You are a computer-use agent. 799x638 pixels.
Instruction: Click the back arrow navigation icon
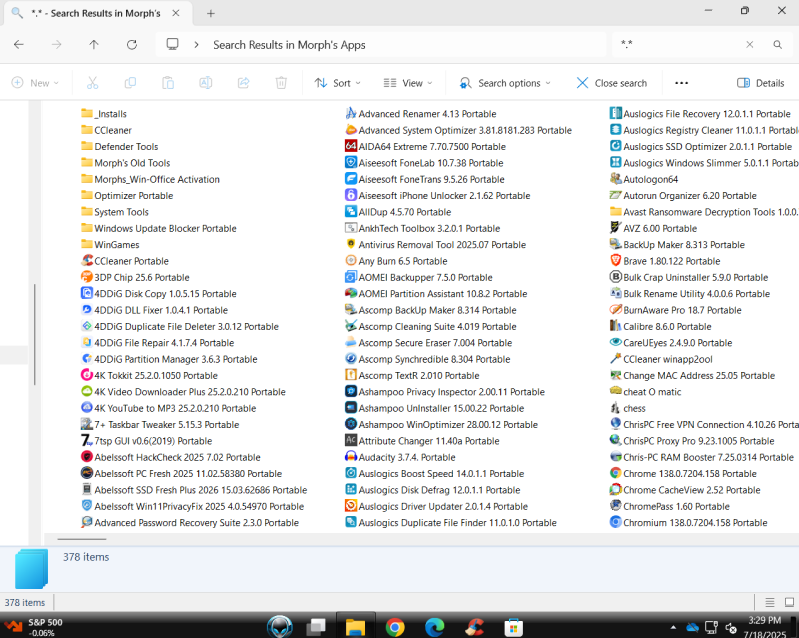[x=19, y=45]
